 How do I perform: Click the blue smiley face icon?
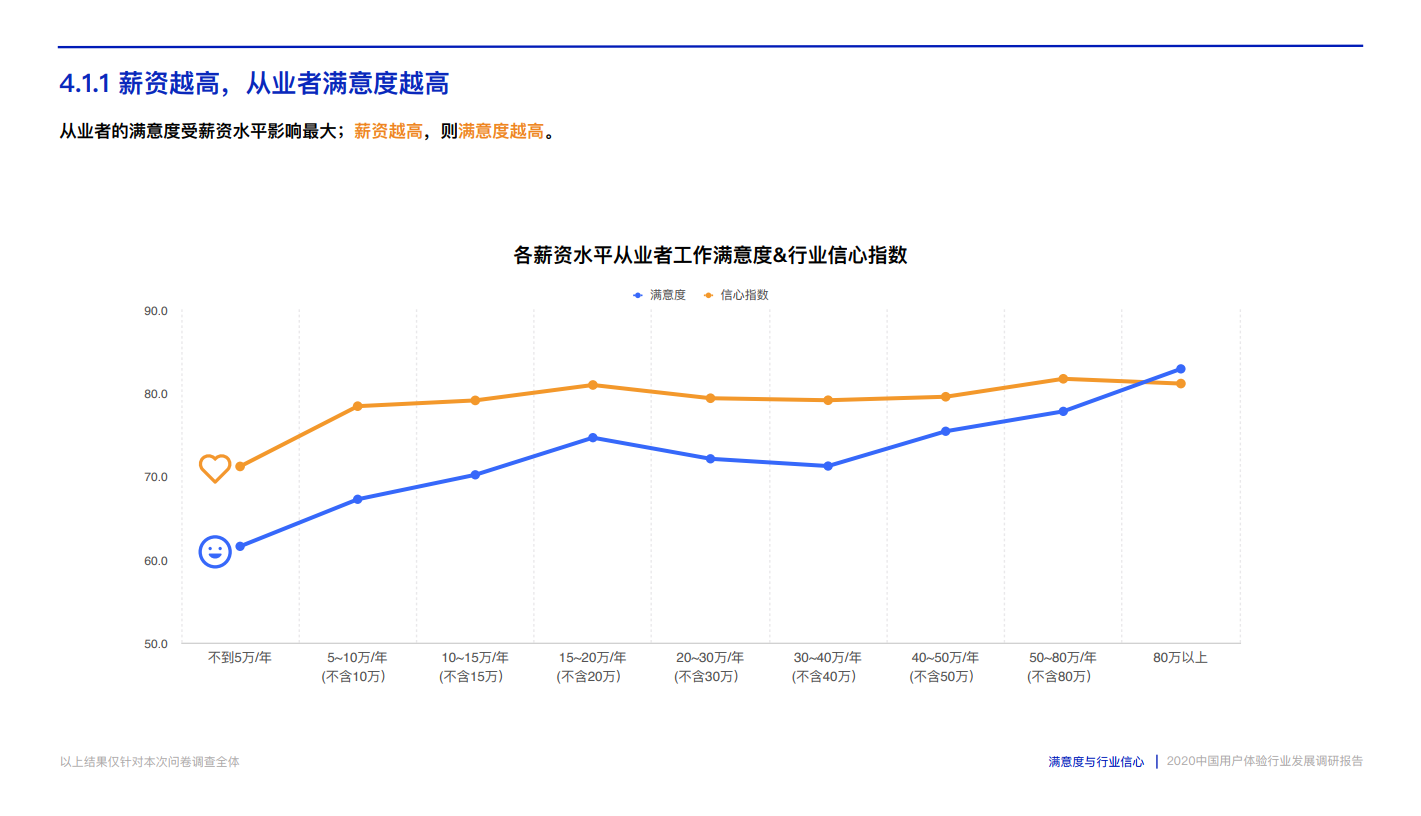click(215, 551)
